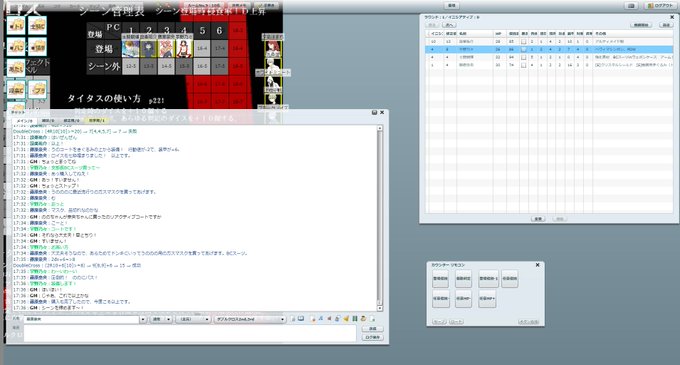Select PC 2 character portrait on scene table

148,49
